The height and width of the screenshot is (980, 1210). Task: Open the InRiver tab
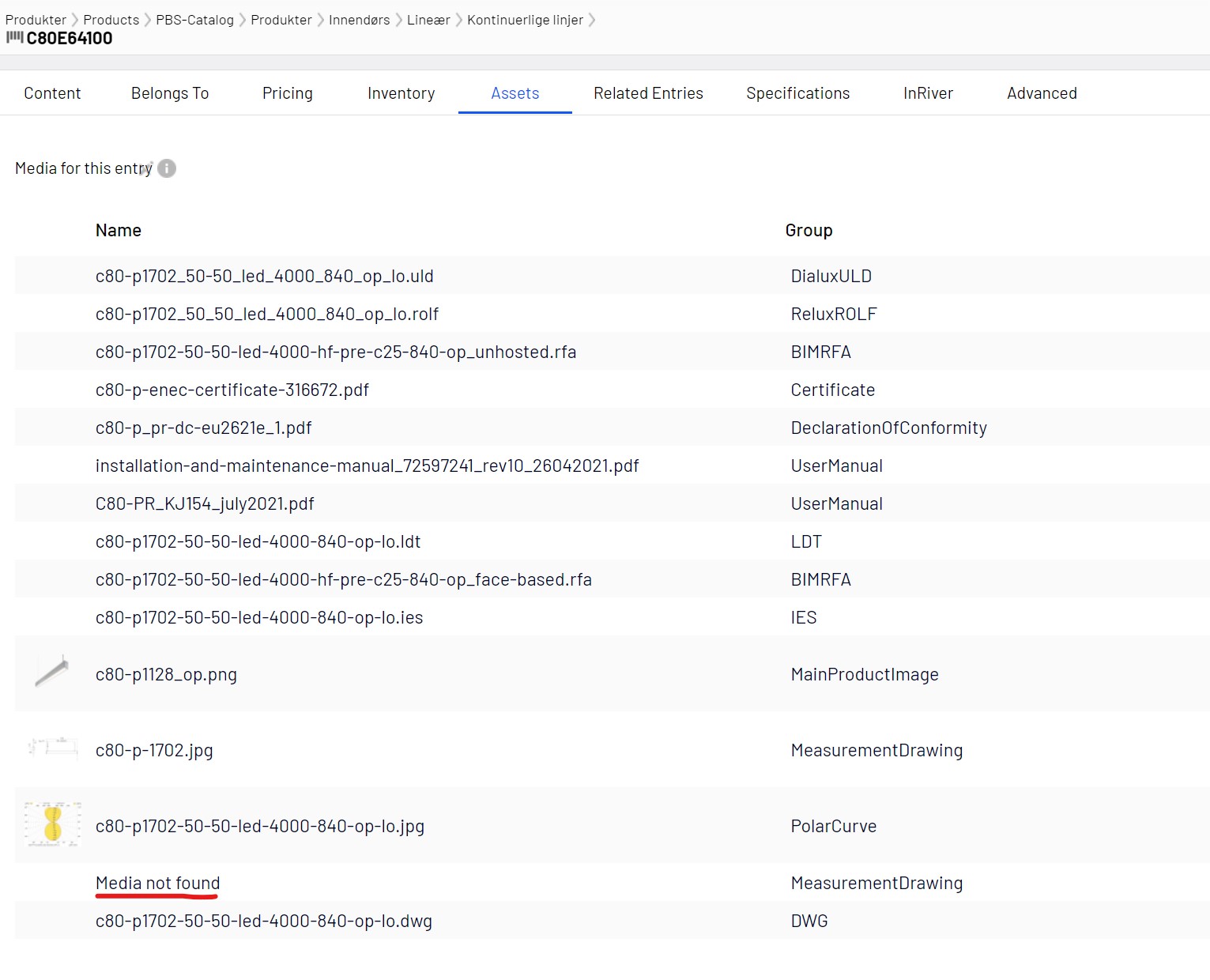pyautogui.click(x=928, y=93)
